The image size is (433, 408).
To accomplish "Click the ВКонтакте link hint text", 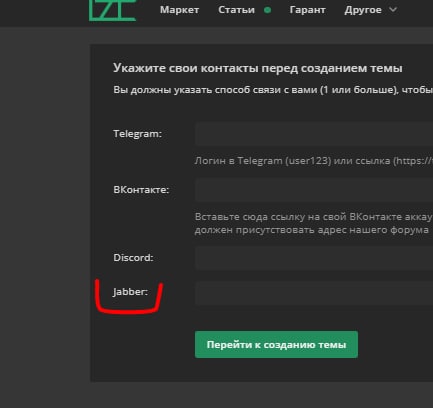I will tap(314, 223).
